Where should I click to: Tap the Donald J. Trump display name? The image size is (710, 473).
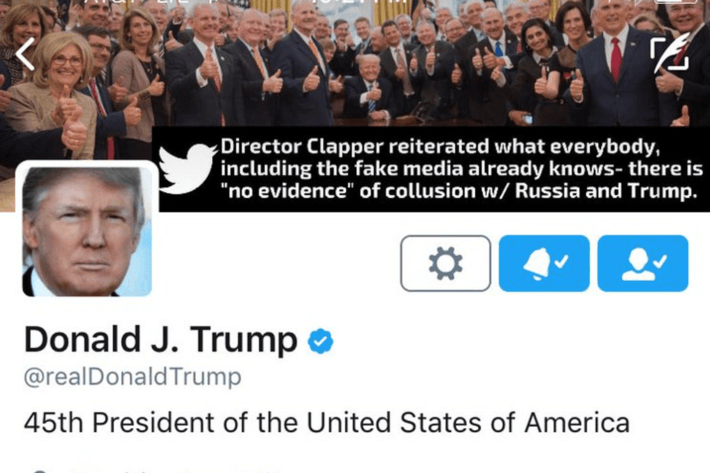coord(160,340)
